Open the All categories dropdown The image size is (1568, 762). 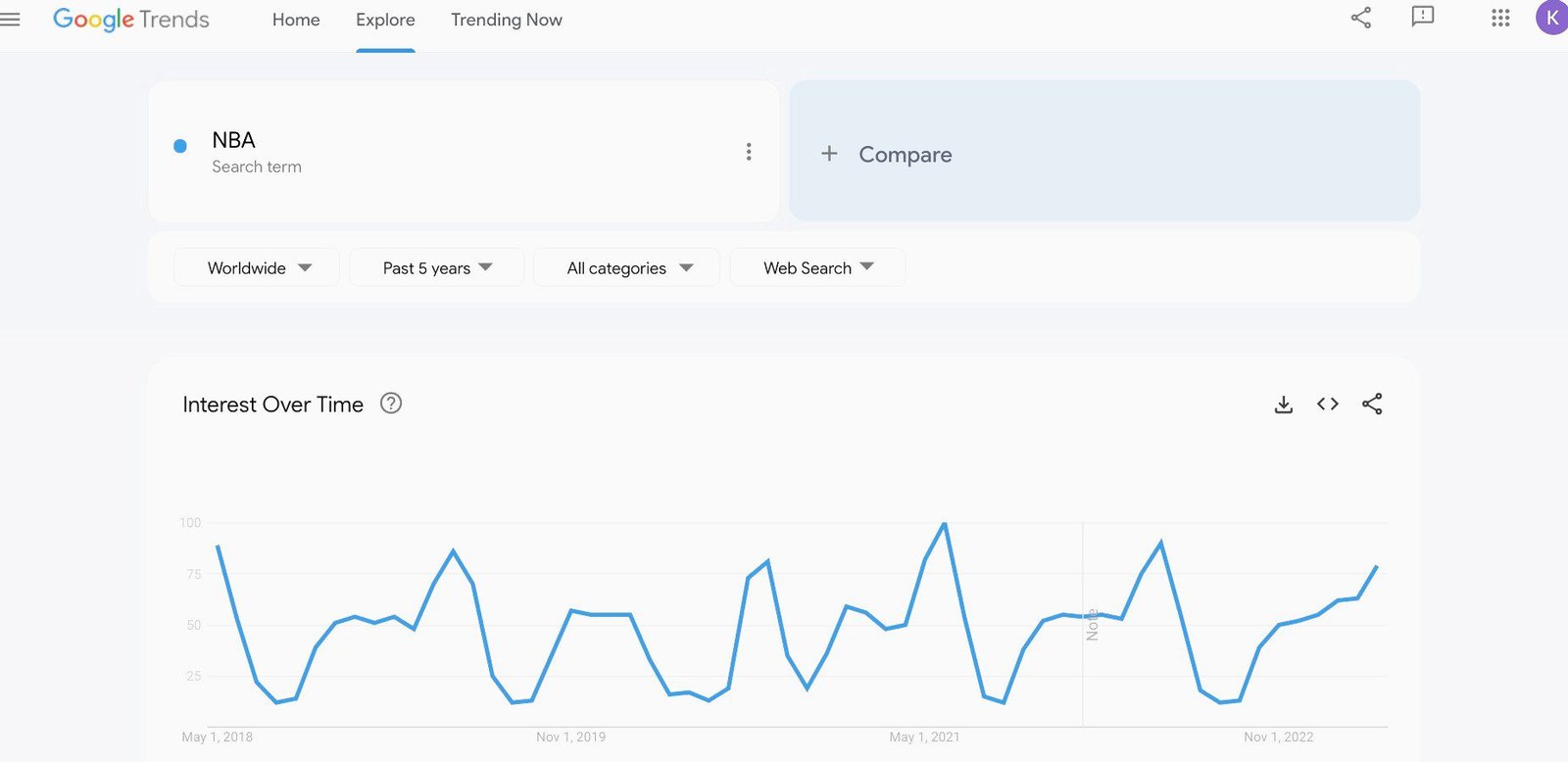pyautogui.click(x=627, y=267)
